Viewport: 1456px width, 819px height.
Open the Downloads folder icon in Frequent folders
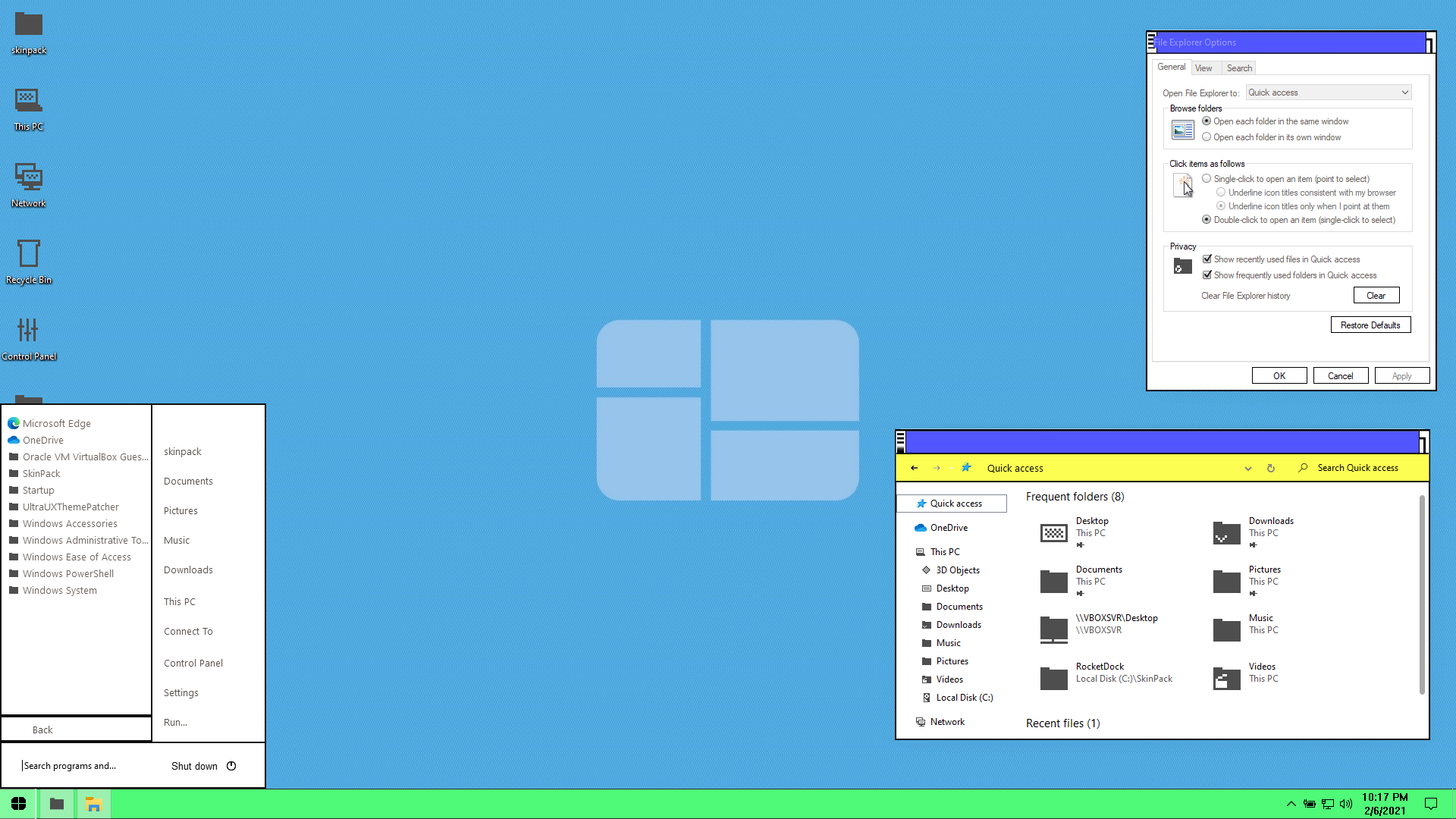pyautogui.click(x=1226, y=533)
